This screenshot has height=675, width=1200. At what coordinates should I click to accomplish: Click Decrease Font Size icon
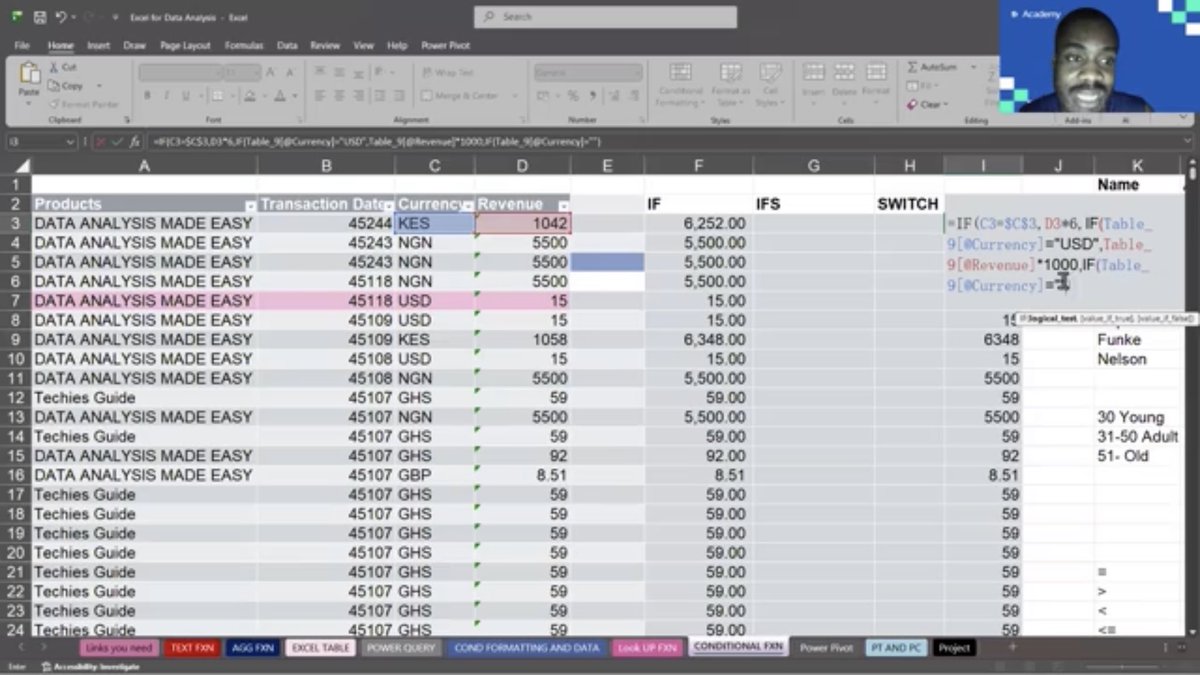point(291,73)
